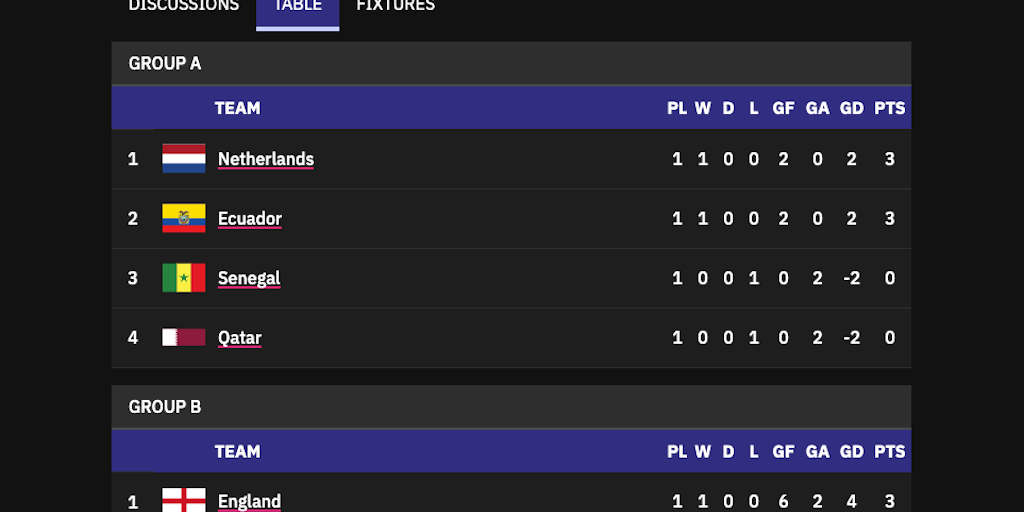This screenshot has width=1024, height=512.
Task: Click the Ecuador flag icon
Action: pos(184,218)
